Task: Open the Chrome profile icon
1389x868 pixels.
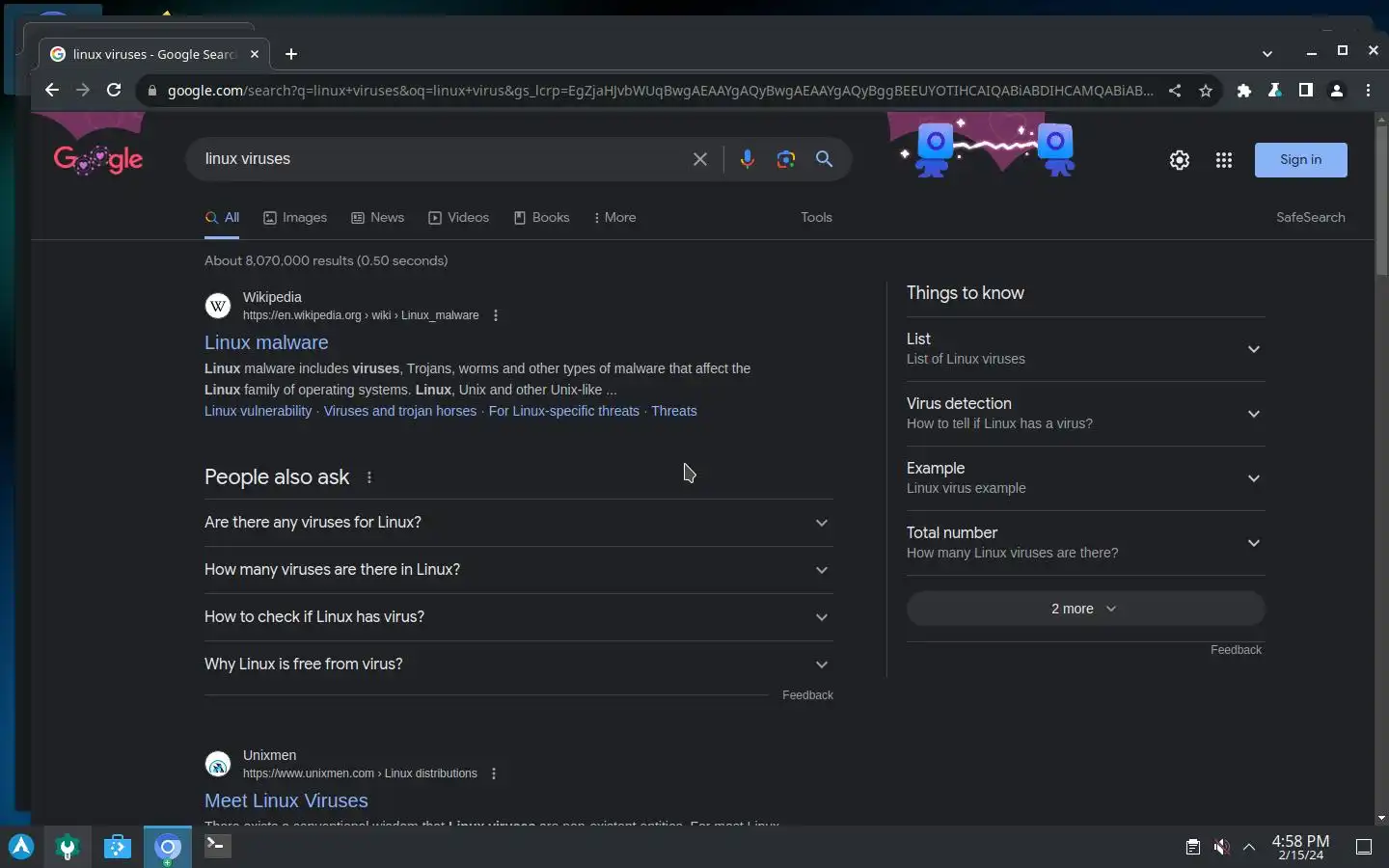Action: (x=1337, y=91)
